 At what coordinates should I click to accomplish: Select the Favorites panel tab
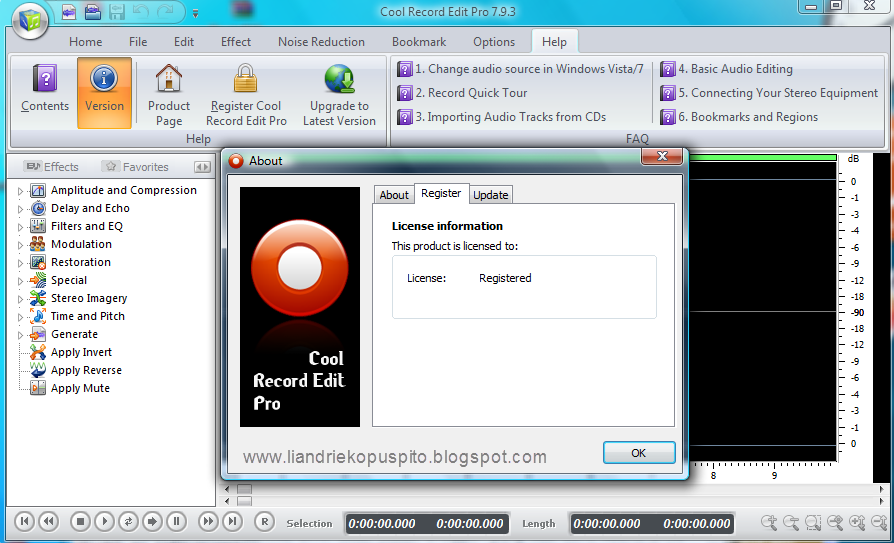[x=136, y=167]
